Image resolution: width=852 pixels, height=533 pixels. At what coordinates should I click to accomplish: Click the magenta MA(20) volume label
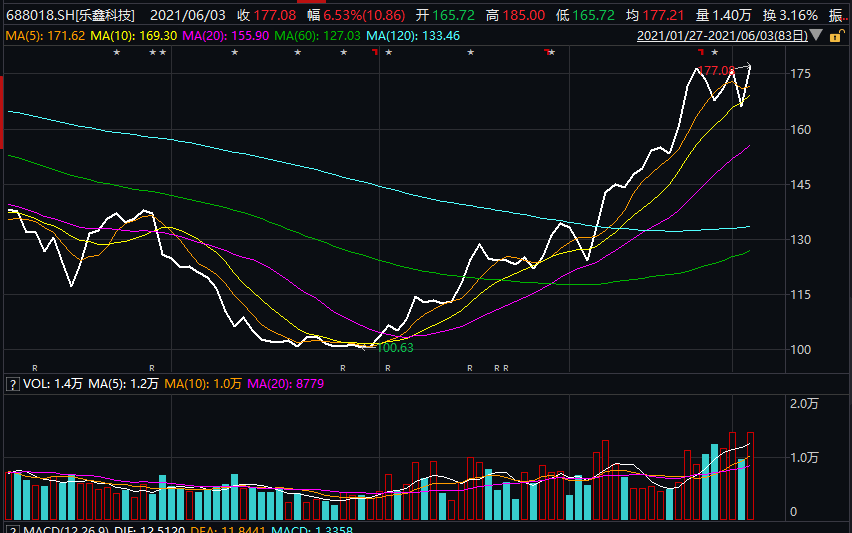pos(286,384)
